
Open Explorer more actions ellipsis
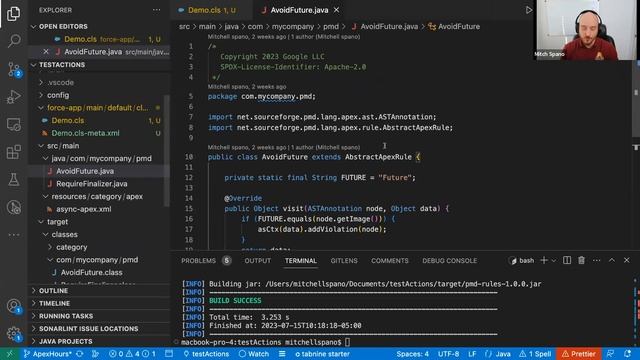[x=156, y=10]
